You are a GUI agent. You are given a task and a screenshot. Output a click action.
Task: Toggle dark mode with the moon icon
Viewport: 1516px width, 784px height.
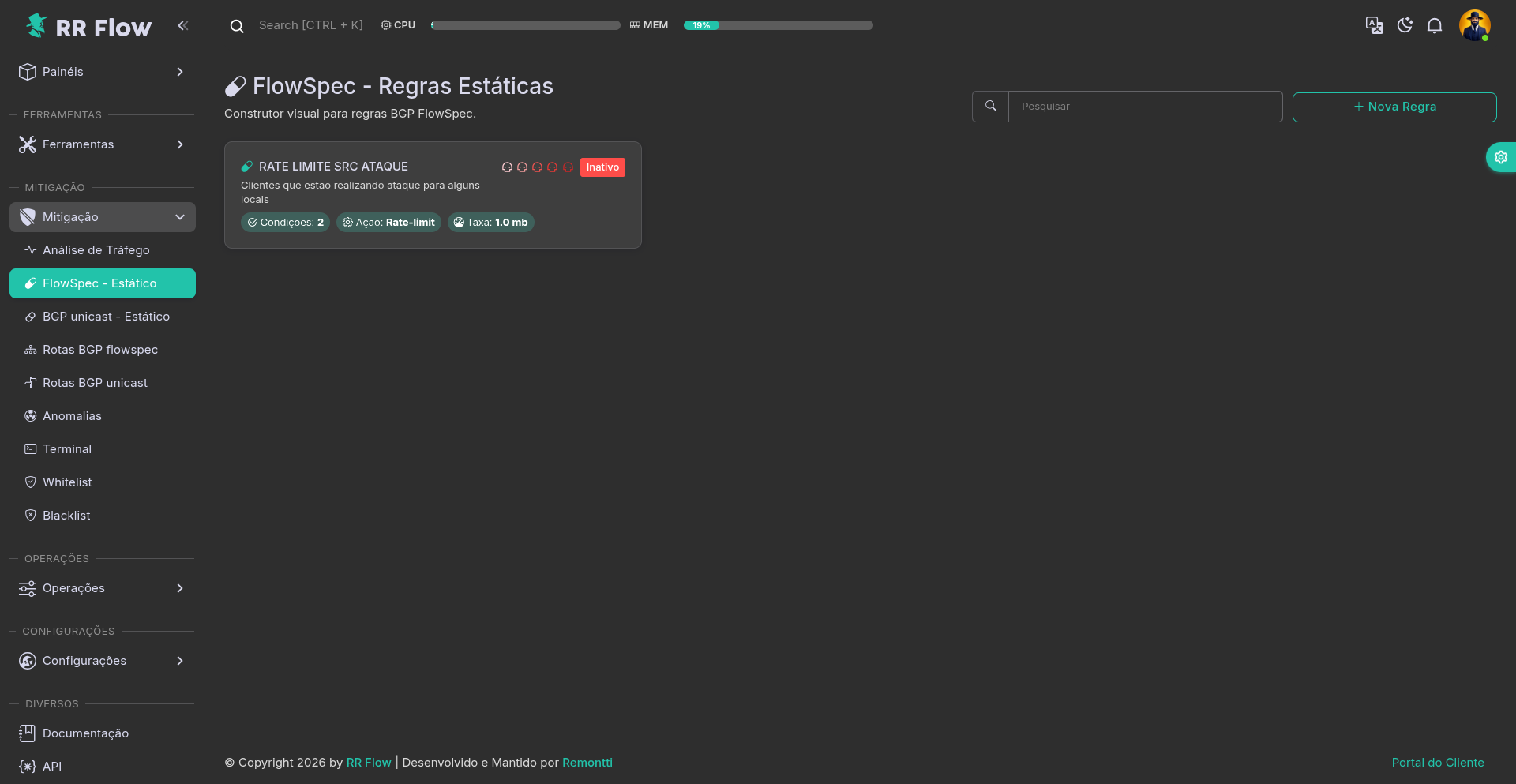point(1405,25)
